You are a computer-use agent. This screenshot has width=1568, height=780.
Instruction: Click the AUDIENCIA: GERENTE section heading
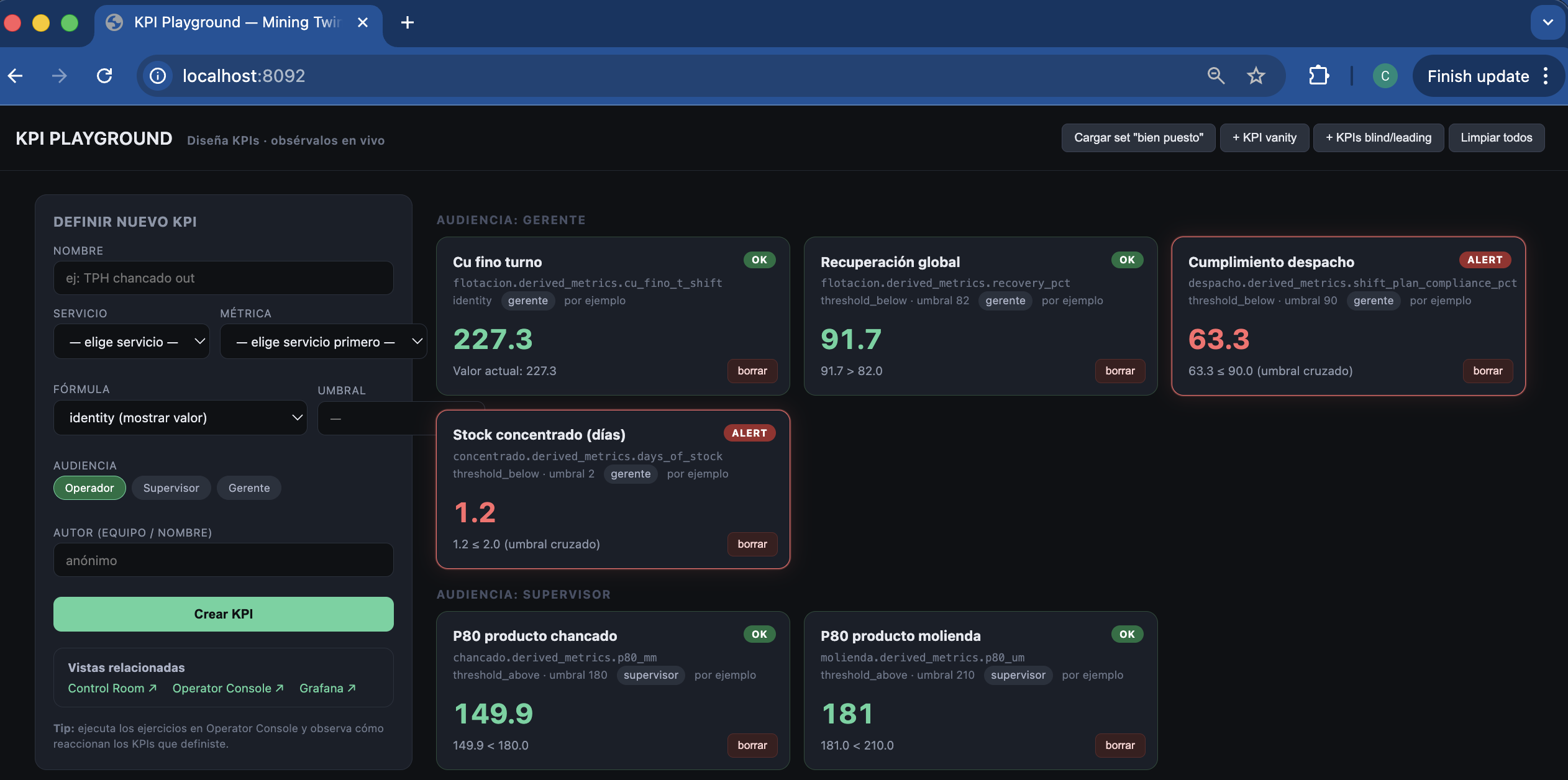point(511,220)
